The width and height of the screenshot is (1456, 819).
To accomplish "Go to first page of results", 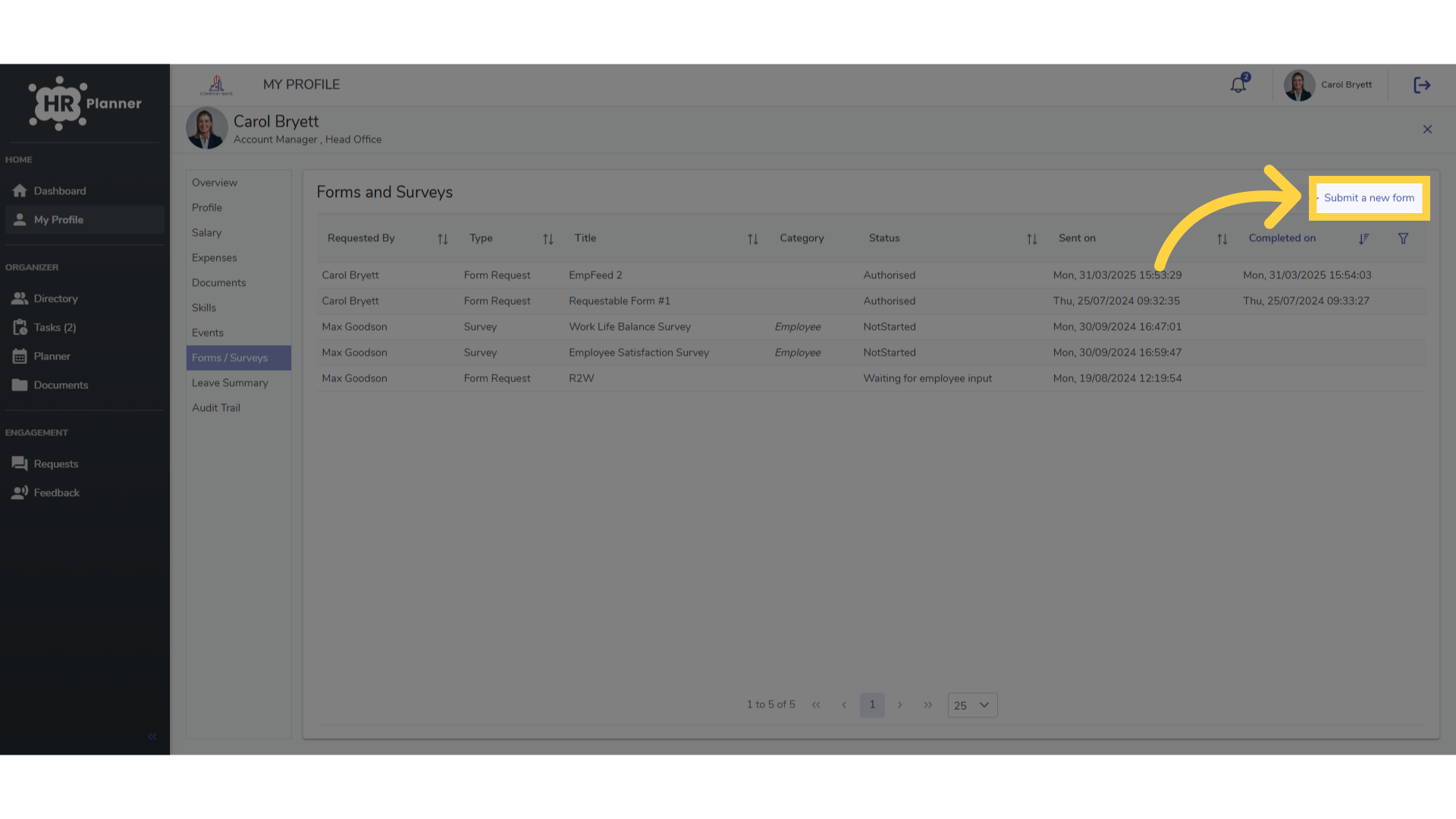I will (x=816, y=704).
